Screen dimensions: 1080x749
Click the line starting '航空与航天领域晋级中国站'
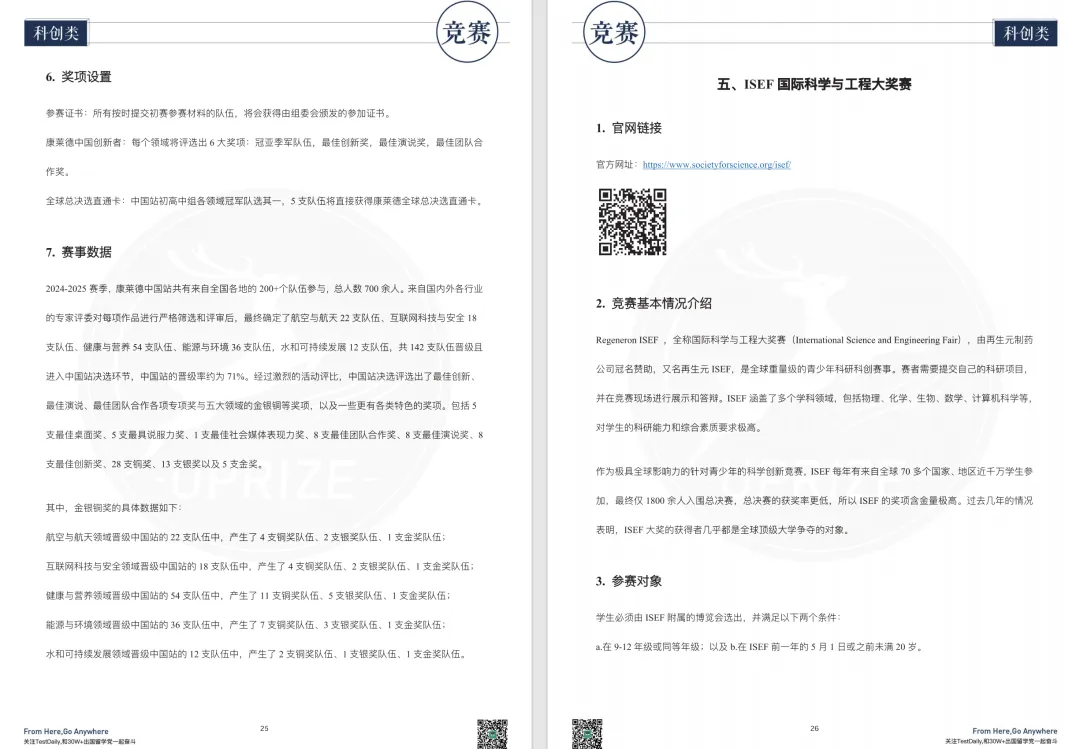pos(245,537)
